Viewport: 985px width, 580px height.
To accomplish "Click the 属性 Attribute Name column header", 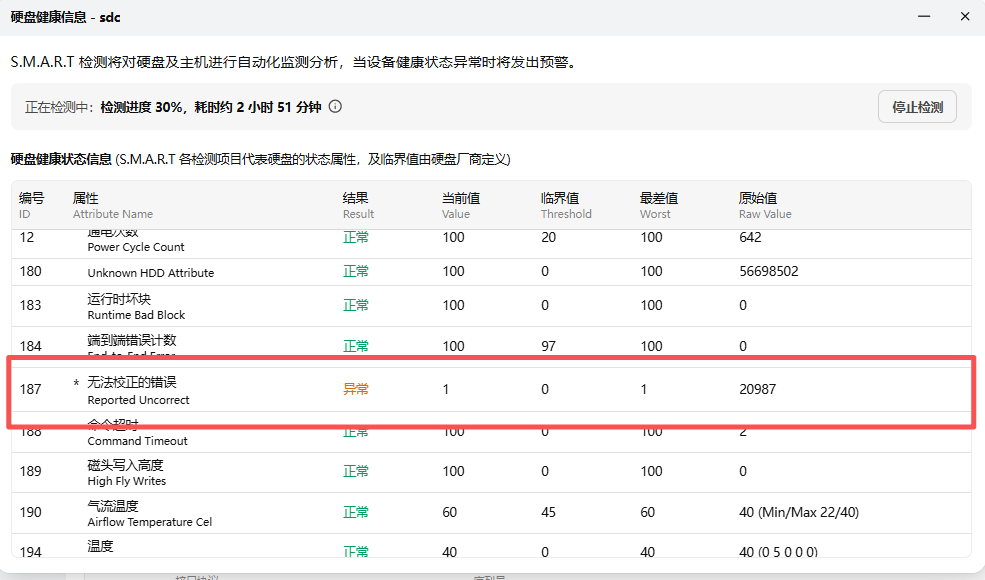I will 112,205.
